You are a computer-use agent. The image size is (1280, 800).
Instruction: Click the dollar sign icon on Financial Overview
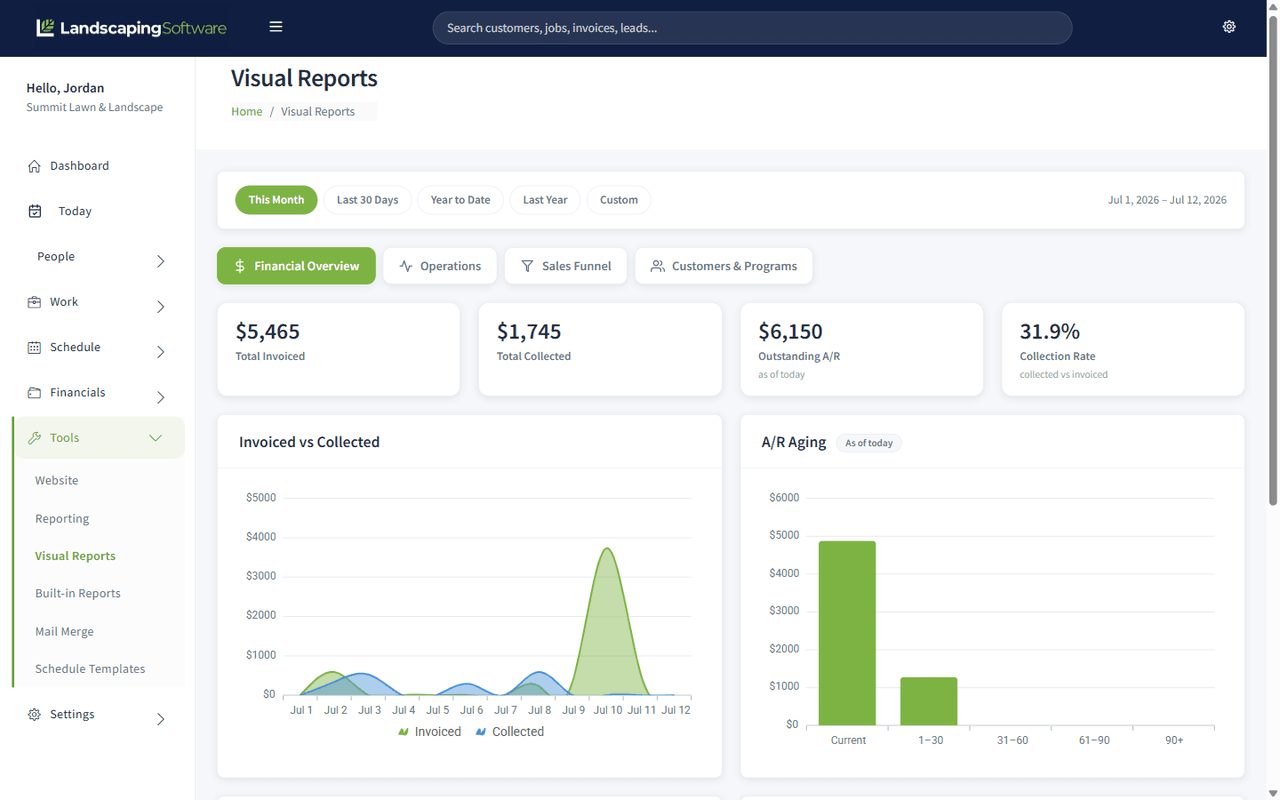(240, 266)
